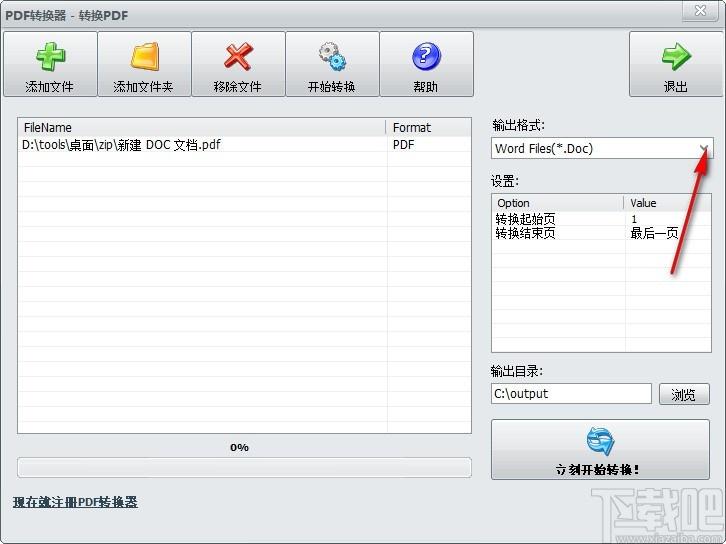Click the Format column header
The height and width of the screenshot is (544, 726).
pyautogui.click(x=428, y=127)
